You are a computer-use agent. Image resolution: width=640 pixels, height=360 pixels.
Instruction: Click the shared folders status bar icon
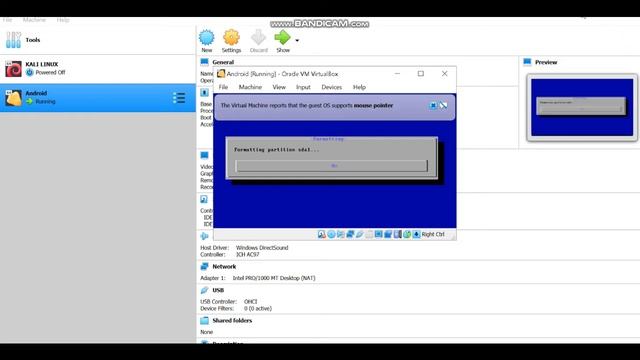[369, 234]
